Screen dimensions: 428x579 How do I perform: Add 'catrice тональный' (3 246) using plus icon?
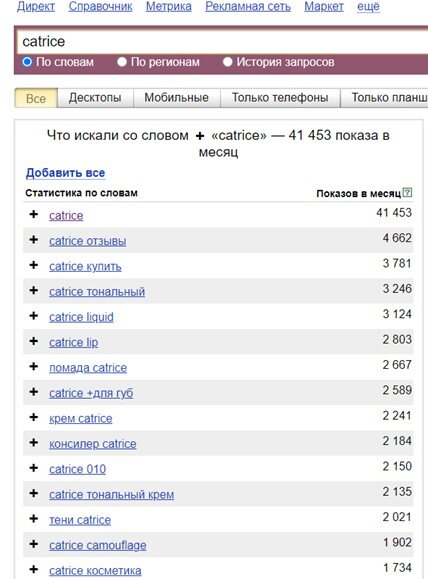[x=34, y=291]
